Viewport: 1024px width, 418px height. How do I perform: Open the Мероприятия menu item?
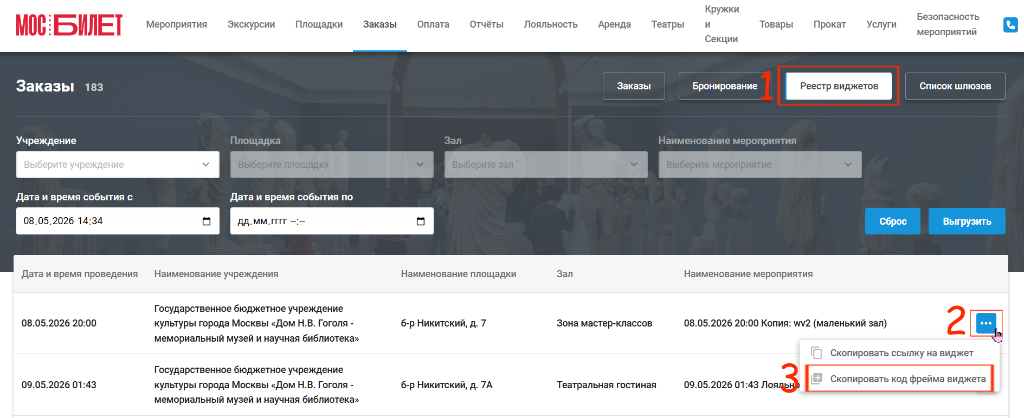click(x=176, y=25)
